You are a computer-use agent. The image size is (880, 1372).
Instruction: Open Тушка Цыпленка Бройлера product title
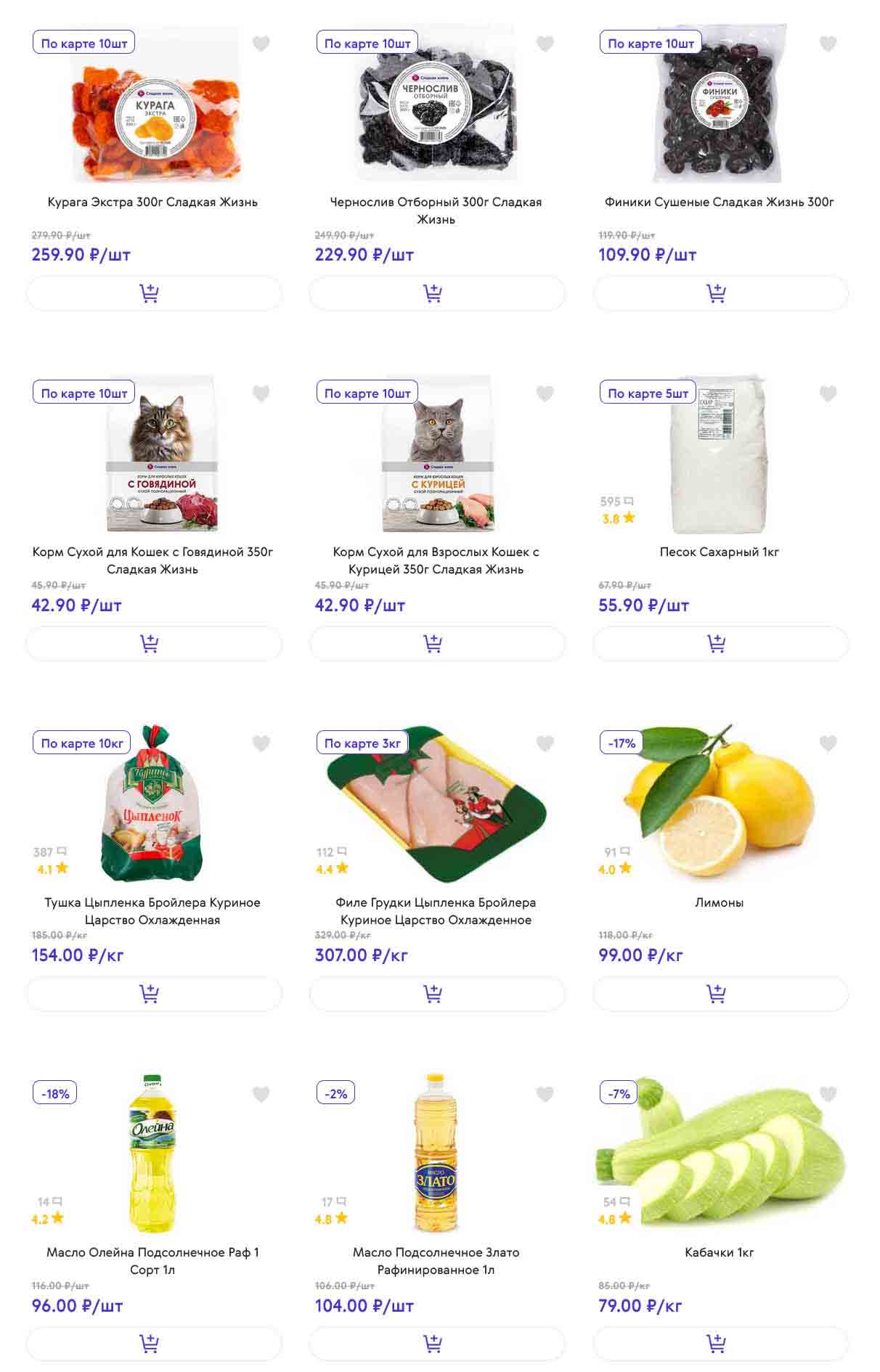click(x=152, y=911)
